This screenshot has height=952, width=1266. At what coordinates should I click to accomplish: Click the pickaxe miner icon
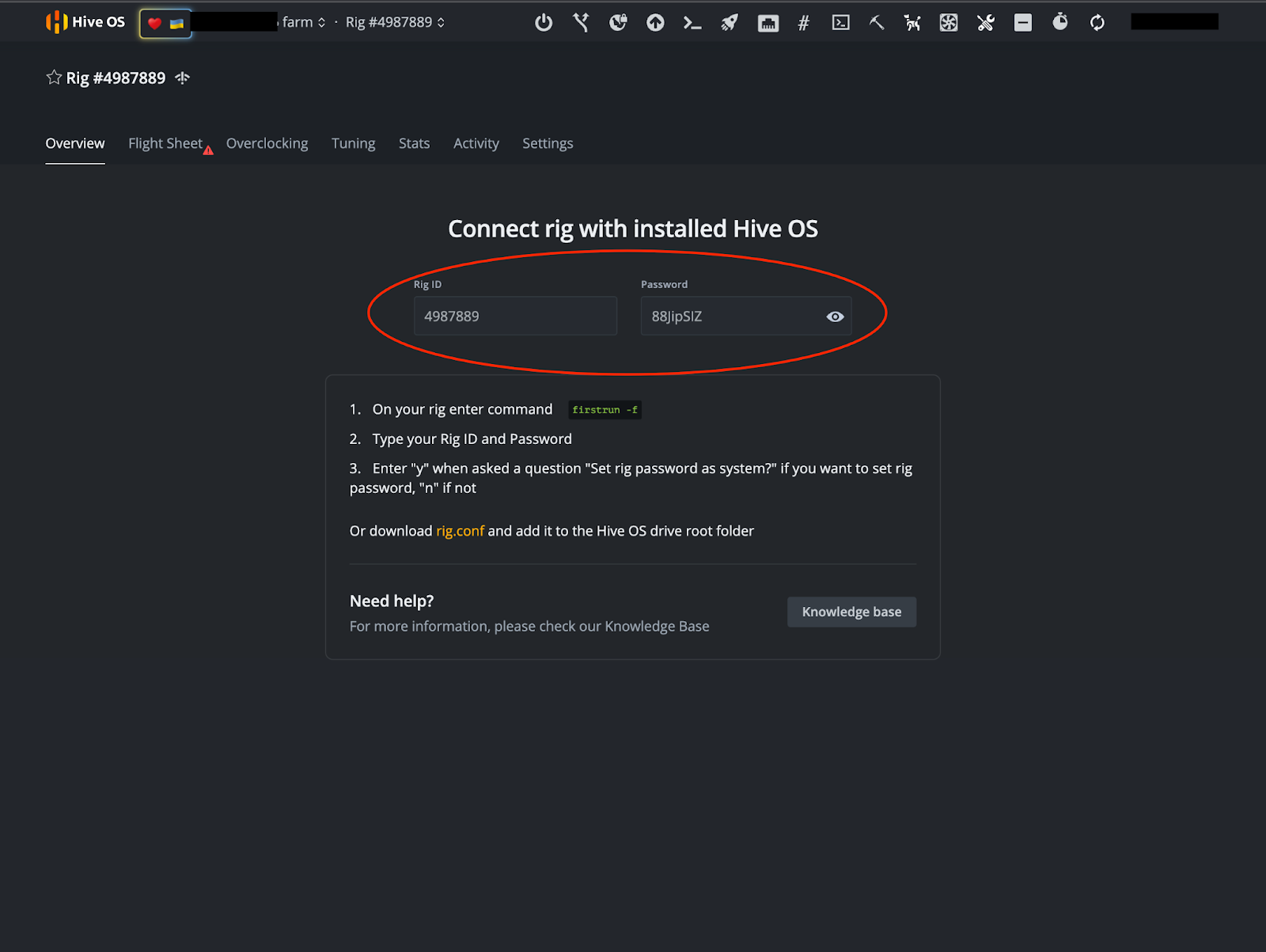(x=877, y=22)
